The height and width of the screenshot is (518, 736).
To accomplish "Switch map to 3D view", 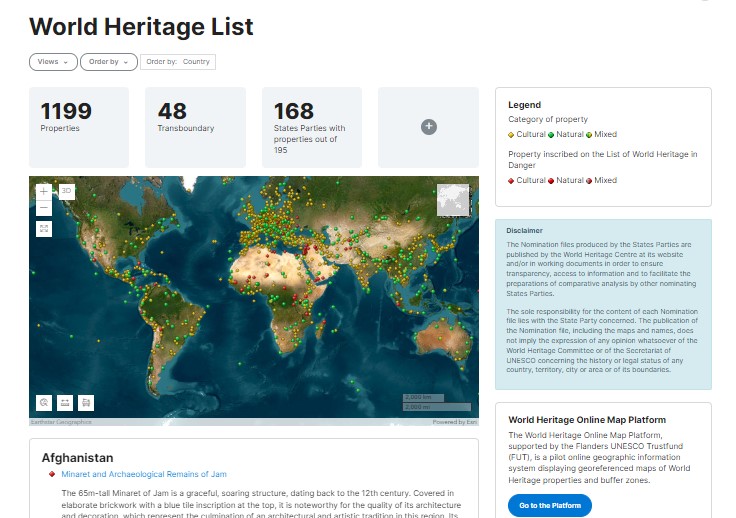I will click(x=67, y=190).
